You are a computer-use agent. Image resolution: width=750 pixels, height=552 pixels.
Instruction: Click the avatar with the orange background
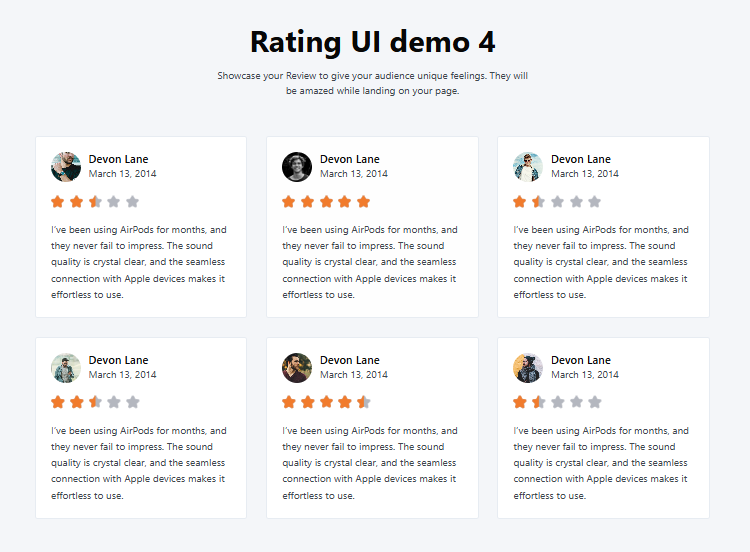coord(528,367)
